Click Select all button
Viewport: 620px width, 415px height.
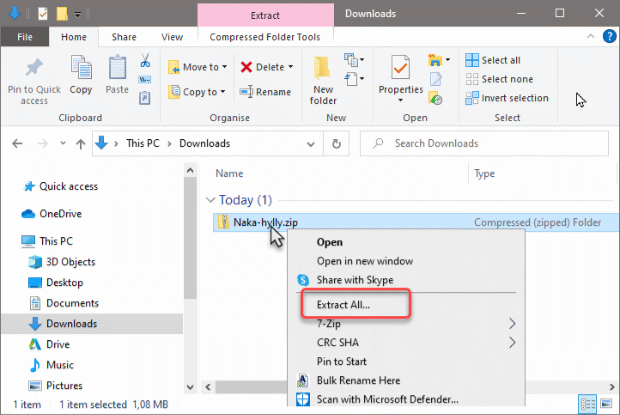(x=493, y=60)
